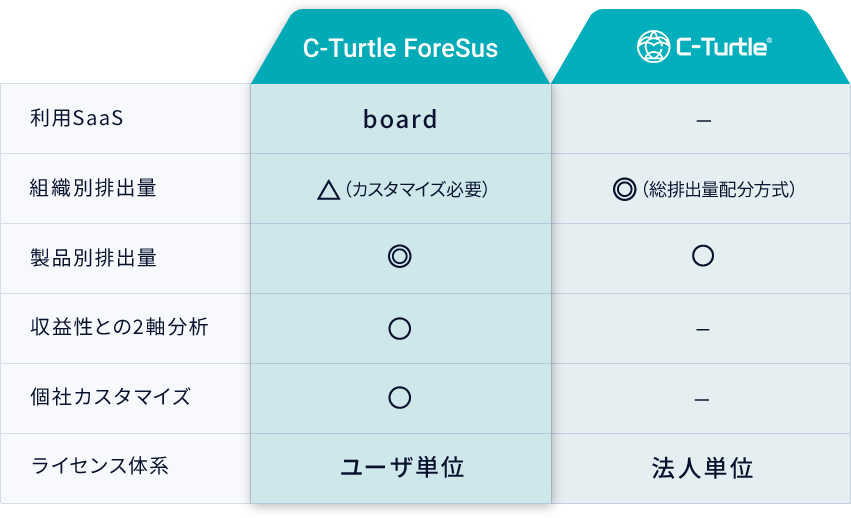Click the 製品別排出量 row label
This screenshot has width=851, height=518.
pyautogui.click(x=94, y=257)
